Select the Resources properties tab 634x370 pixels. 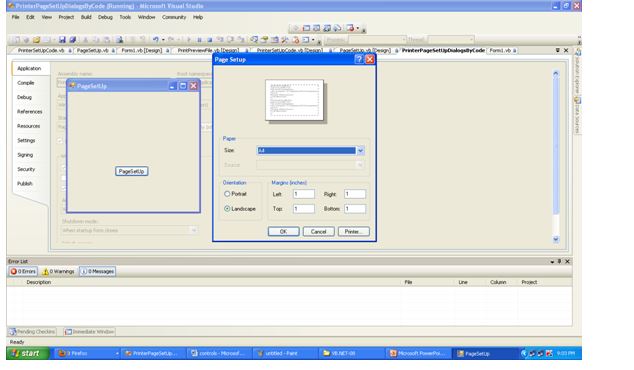[x=29, y=126]
